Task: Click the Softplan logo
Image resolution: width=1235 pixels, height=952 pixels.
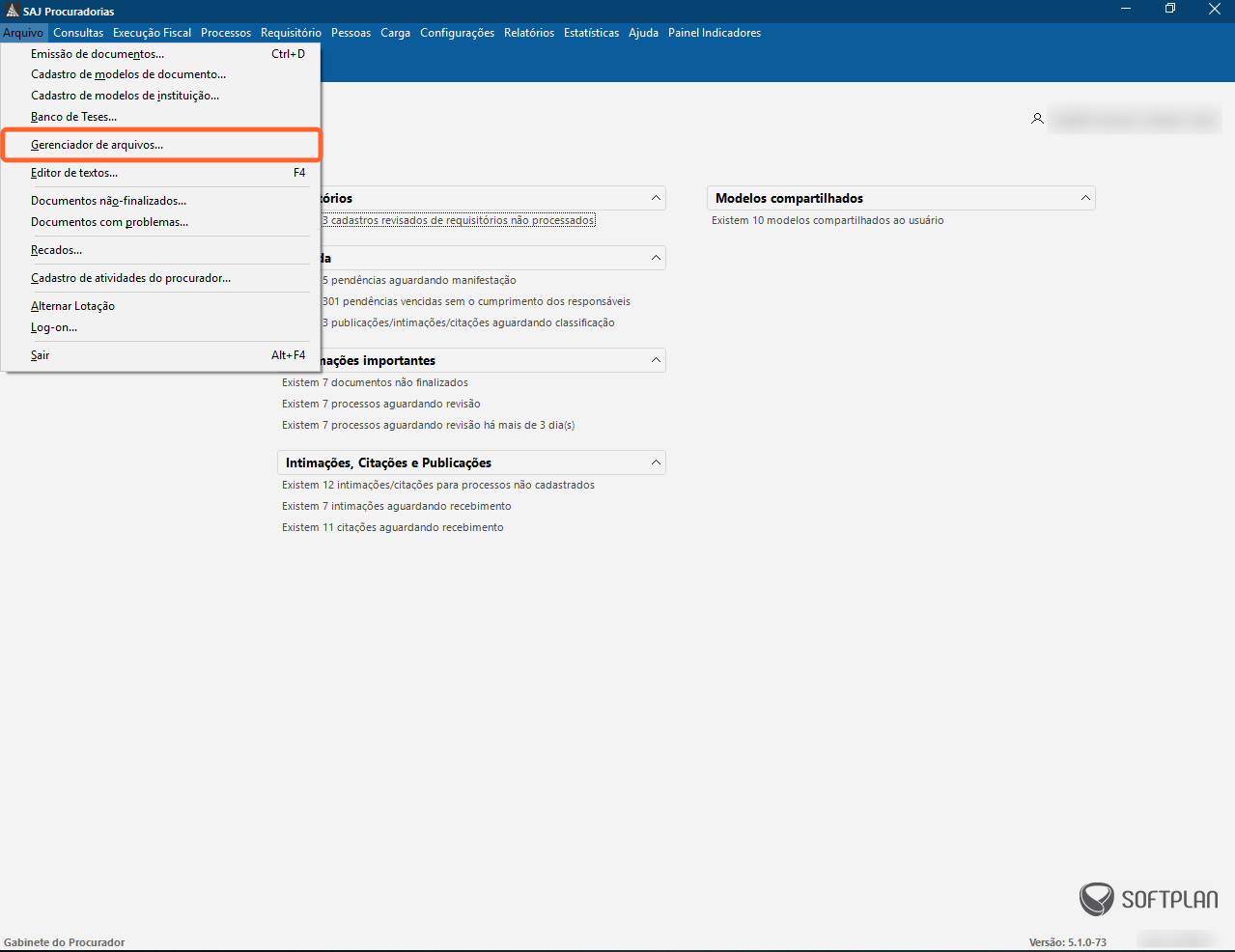Action: point(1148,899)
